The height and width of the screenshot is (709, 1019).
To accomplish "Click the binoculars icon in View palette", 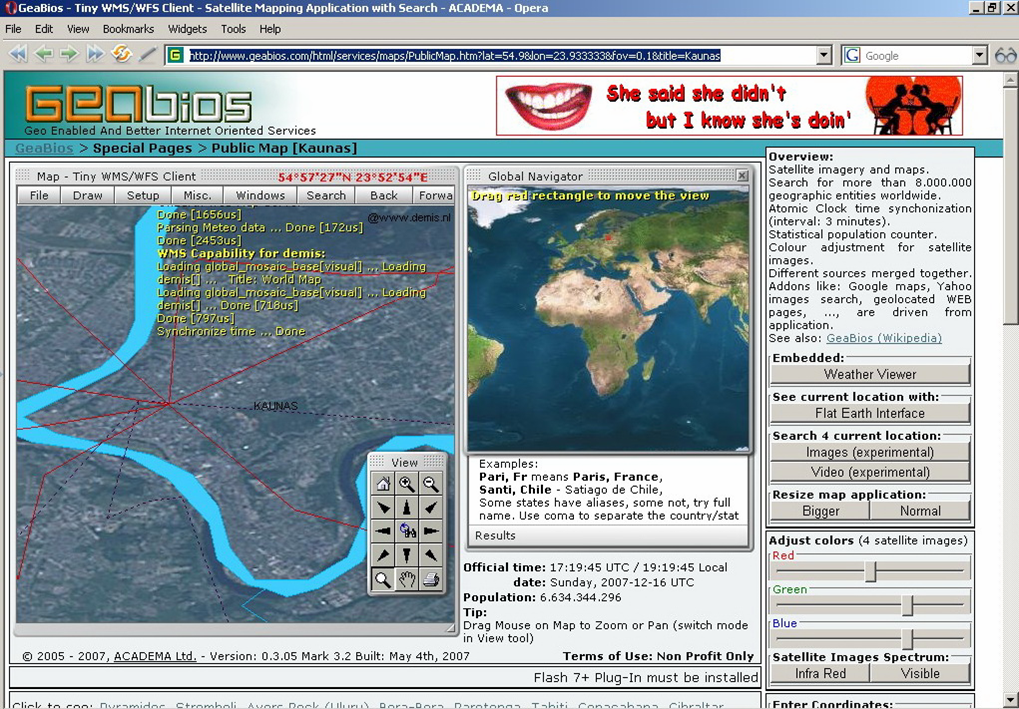I will [x=407, y=531].
